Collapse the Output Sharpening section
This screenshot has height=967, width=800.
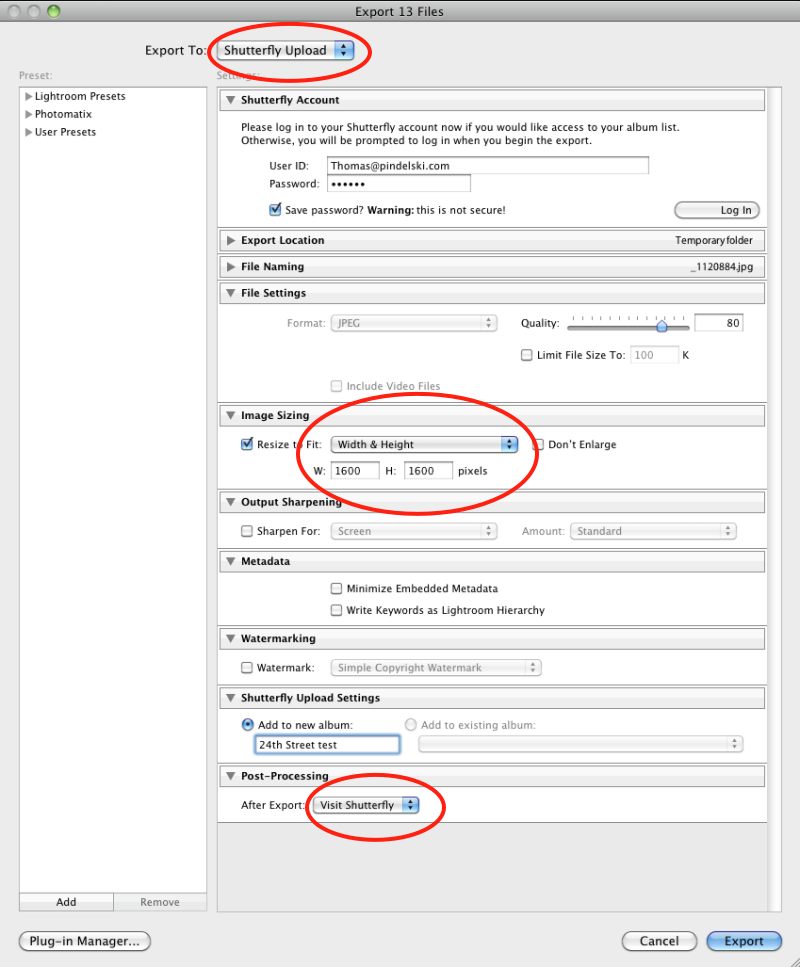[x=231, y=502]
